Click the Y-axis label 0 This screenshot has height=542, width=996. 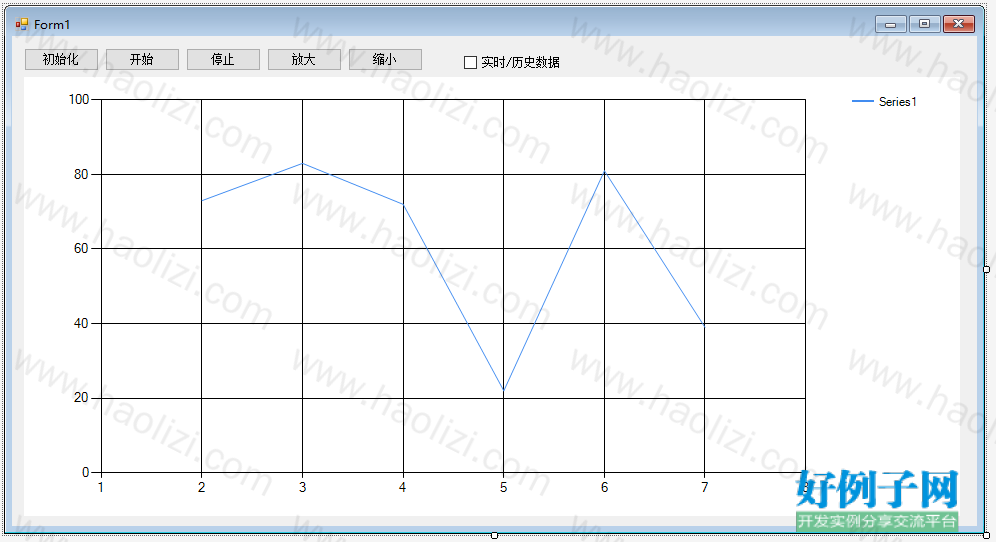click(x=85, y=473)
